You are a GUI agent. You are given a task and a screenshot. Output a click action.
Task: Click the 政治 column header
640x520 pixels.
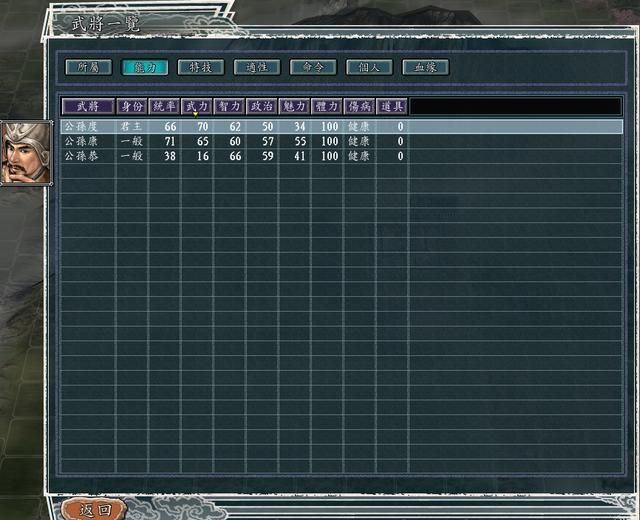tap(261, 106)
